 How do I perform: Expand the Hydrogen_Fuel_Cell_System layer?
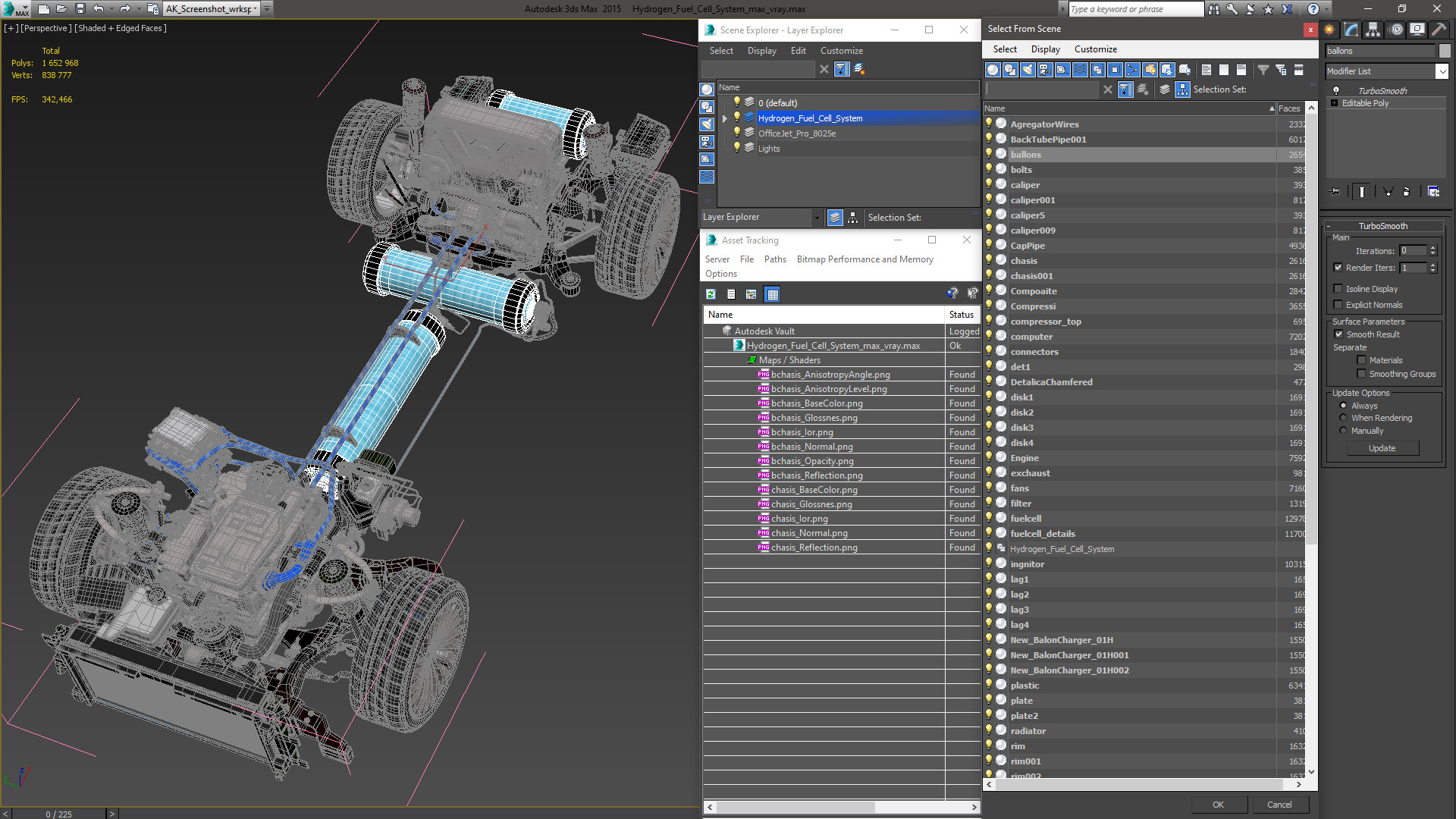pos(725,118)
